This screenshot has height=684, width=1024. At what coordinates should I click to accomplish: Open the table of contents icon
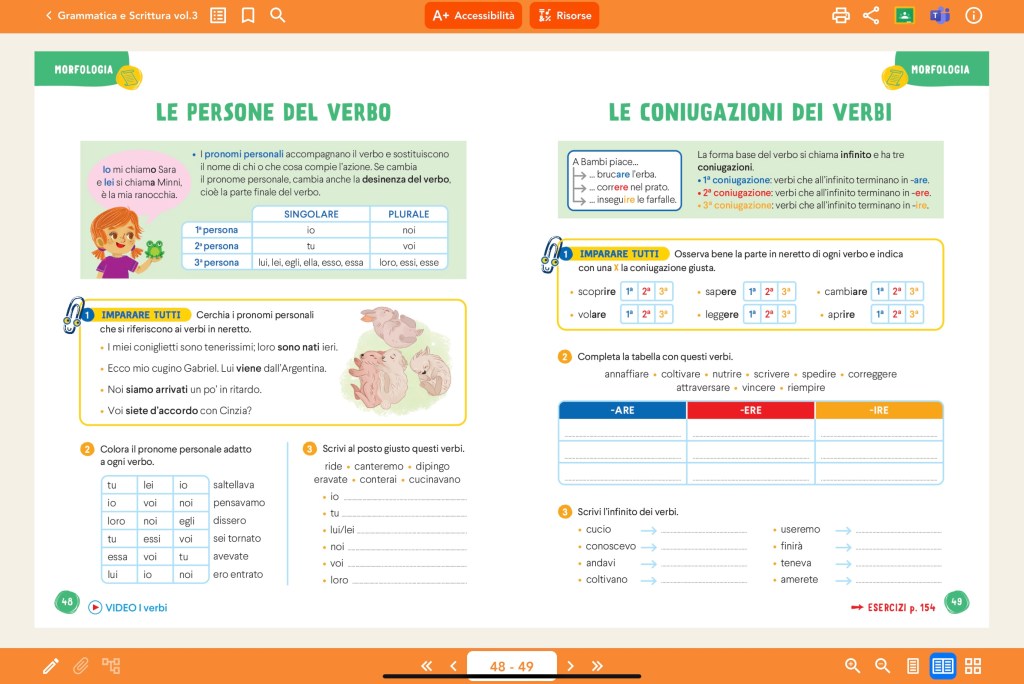point(218,15)
